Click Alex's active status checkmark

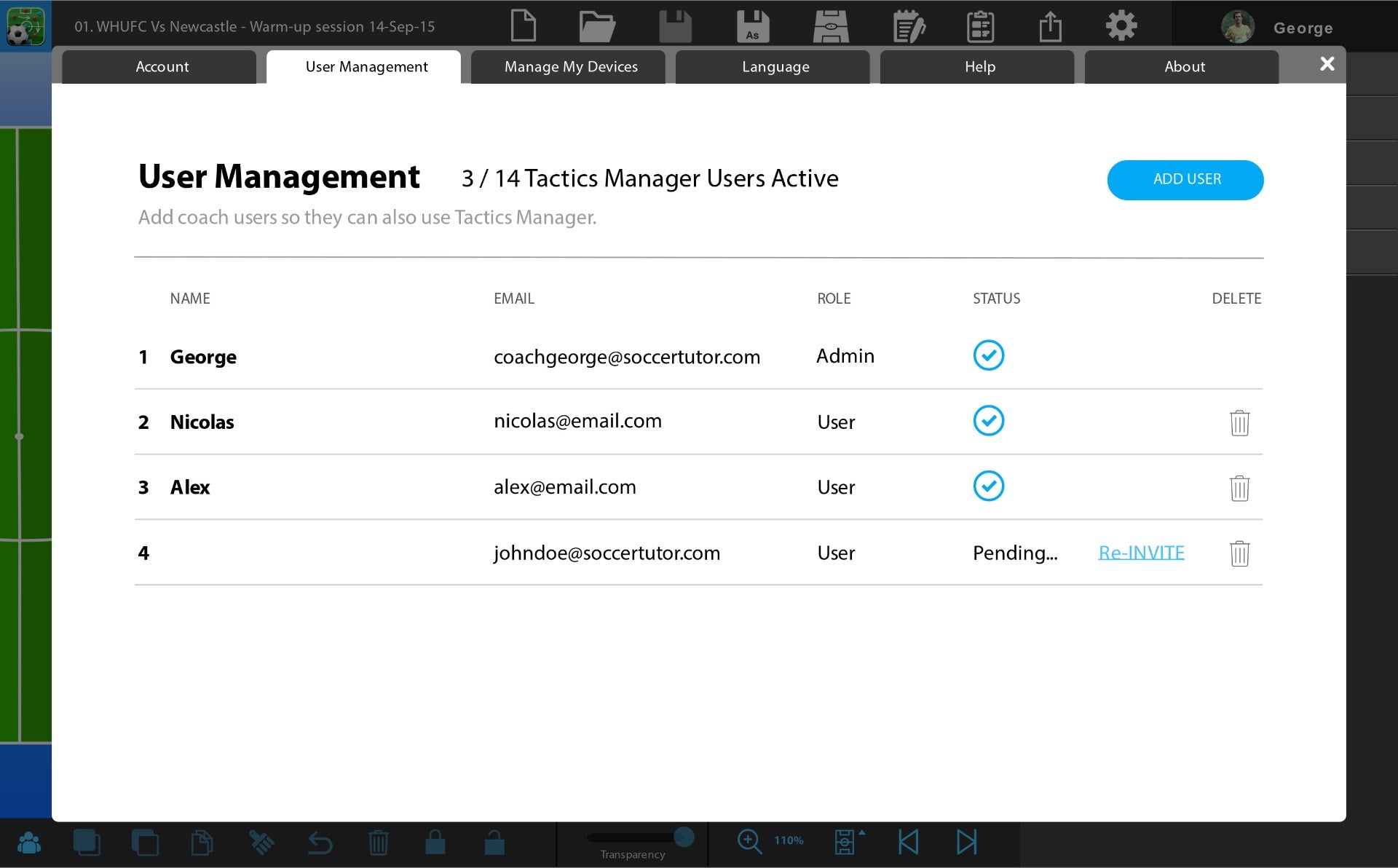click(988, 486)
